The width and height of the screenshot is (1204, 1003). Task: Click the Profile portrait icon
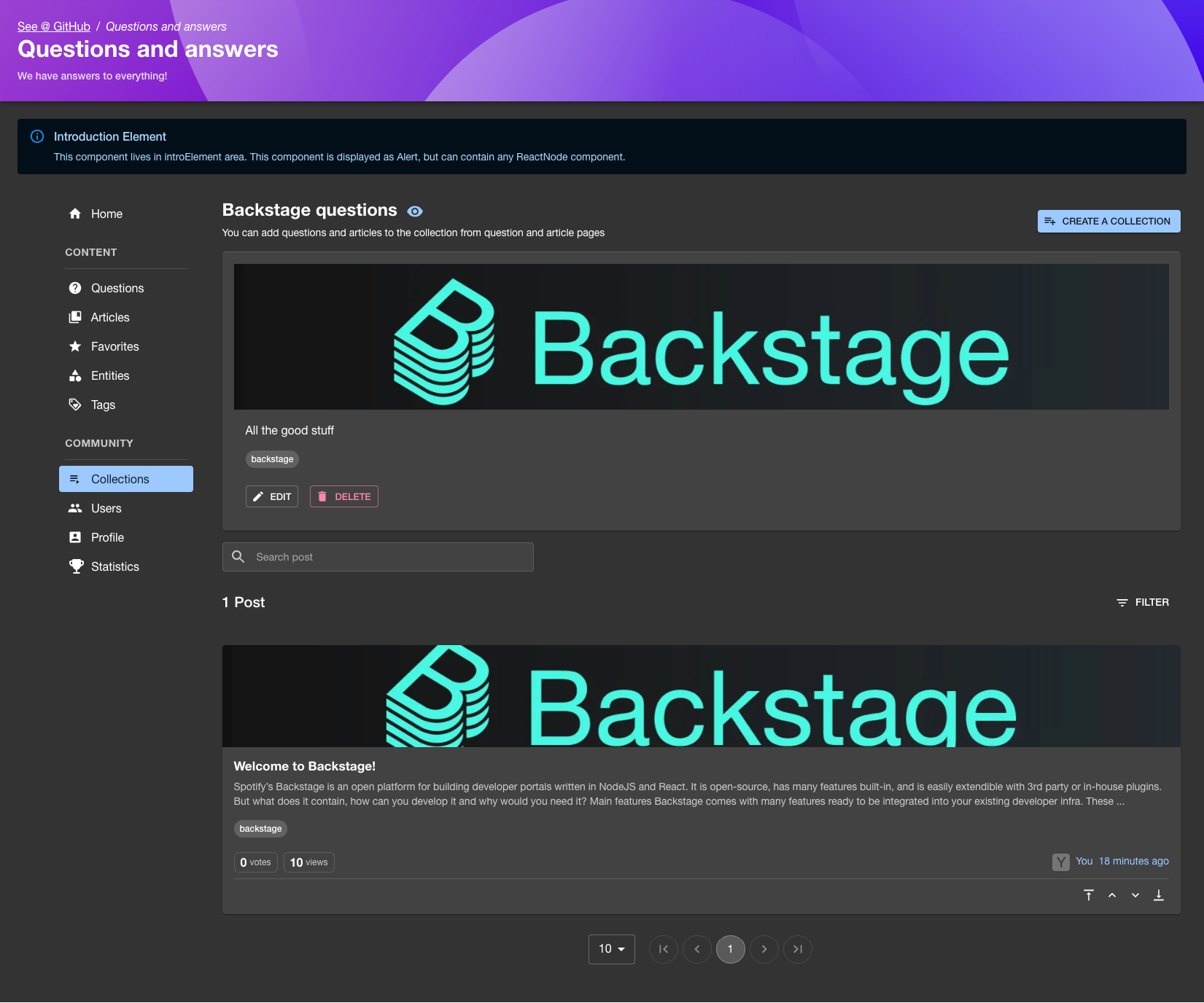(75, 537)
